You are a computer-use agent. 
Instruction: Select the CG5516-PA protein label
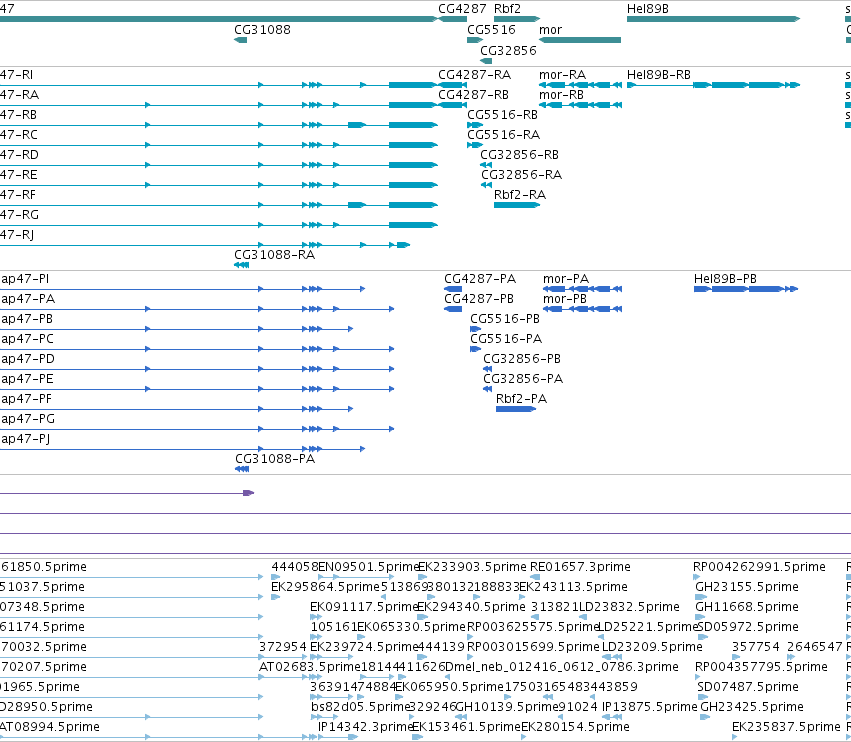(506, 339)
